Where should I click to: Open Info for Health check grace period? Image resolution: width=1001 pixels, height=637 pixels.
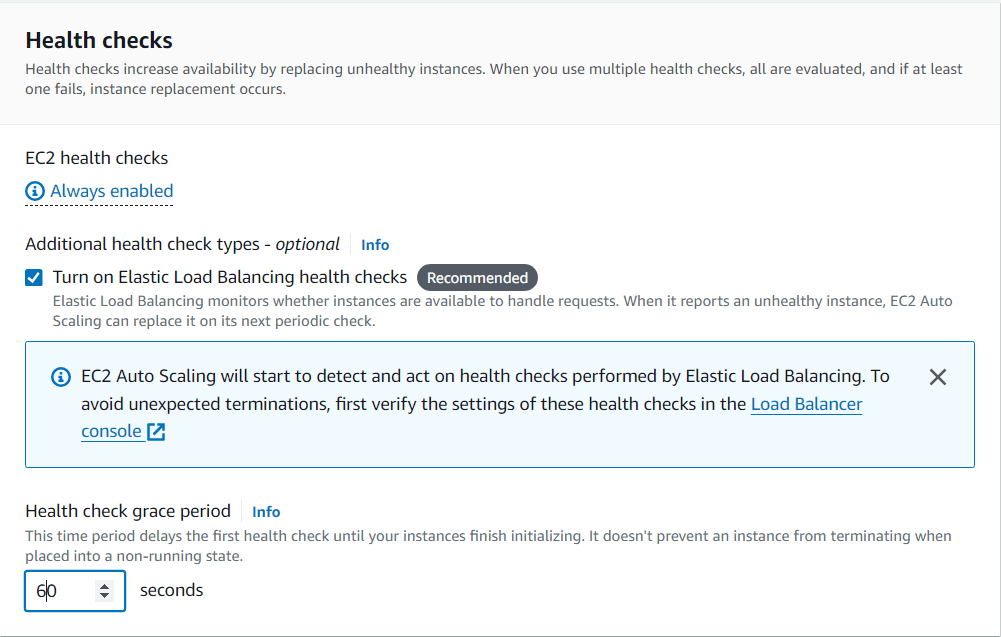(266, 511)
